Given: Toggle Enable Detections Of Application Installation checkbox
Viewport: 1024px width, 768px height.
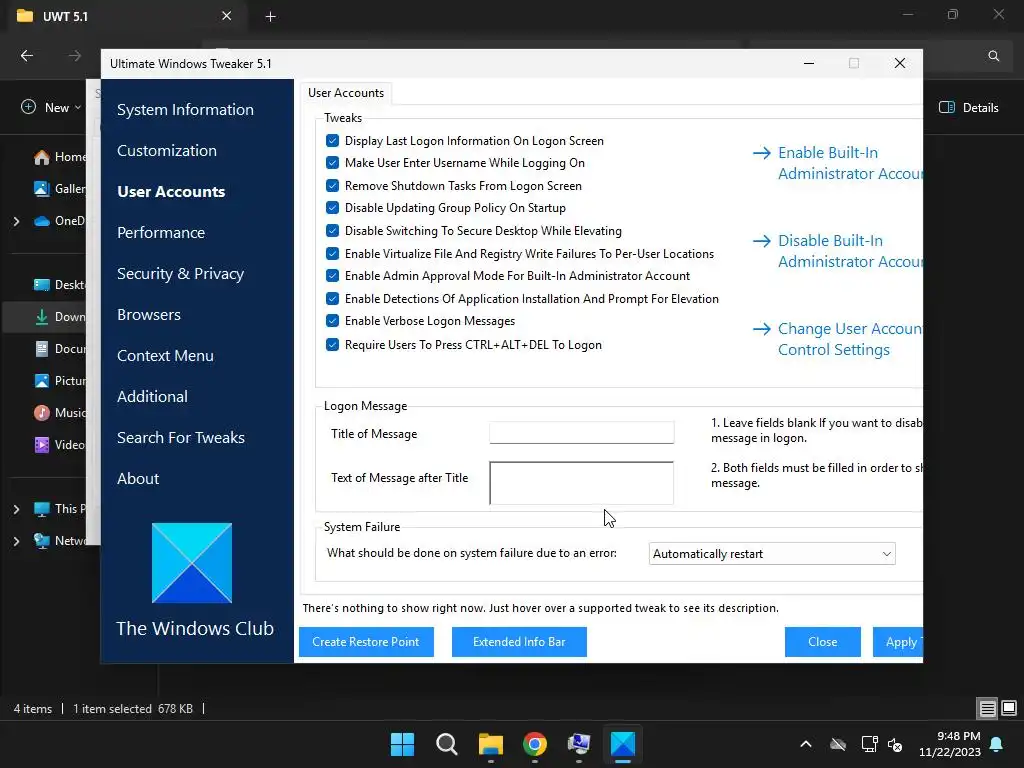Looking at the screenshot, I should point(332,298).
